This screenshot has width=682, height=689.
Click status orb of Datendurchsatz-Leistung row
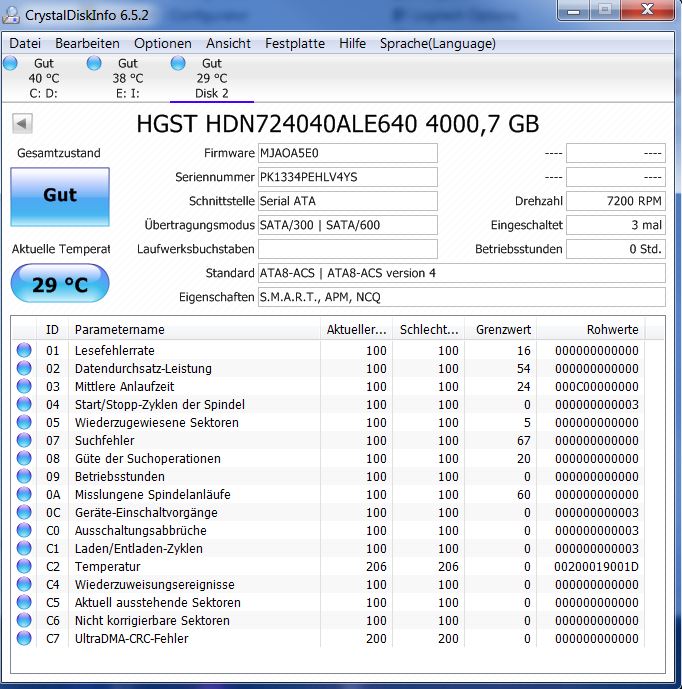pyautogui.click(x=24, y=368)
